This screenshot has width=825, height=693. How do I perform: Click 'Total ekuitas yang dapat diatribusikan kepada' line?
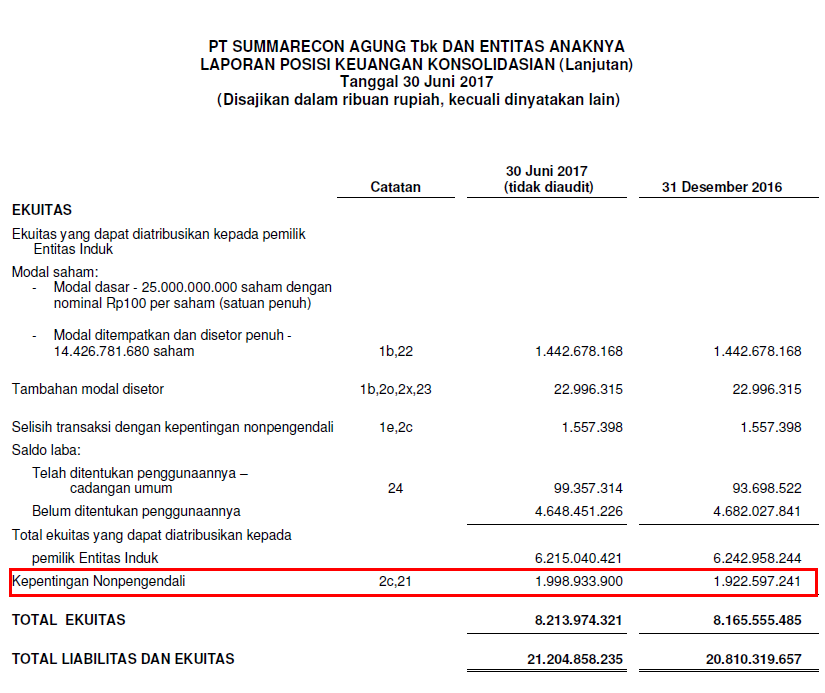pyautogui.click(x=152, y=535)
